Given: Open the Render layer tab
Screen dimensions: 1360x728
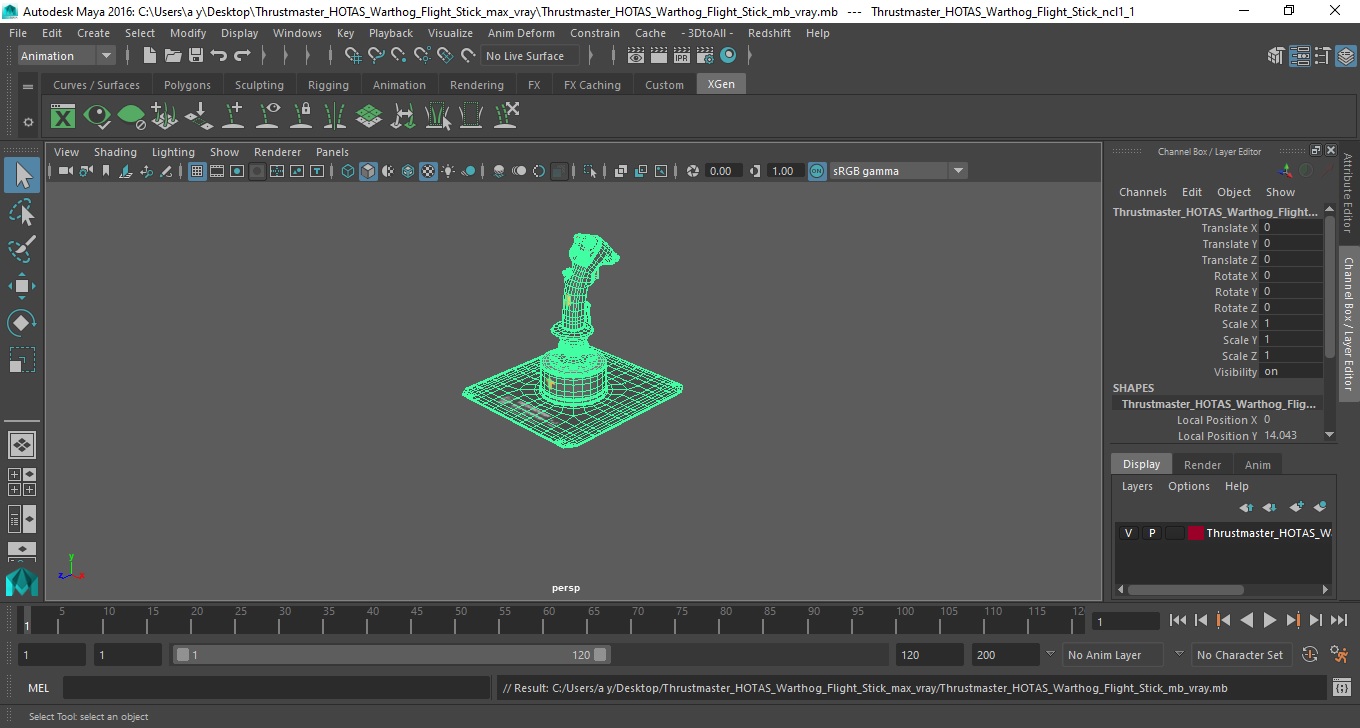Looking at the screenshot, I should (1202, 465).
